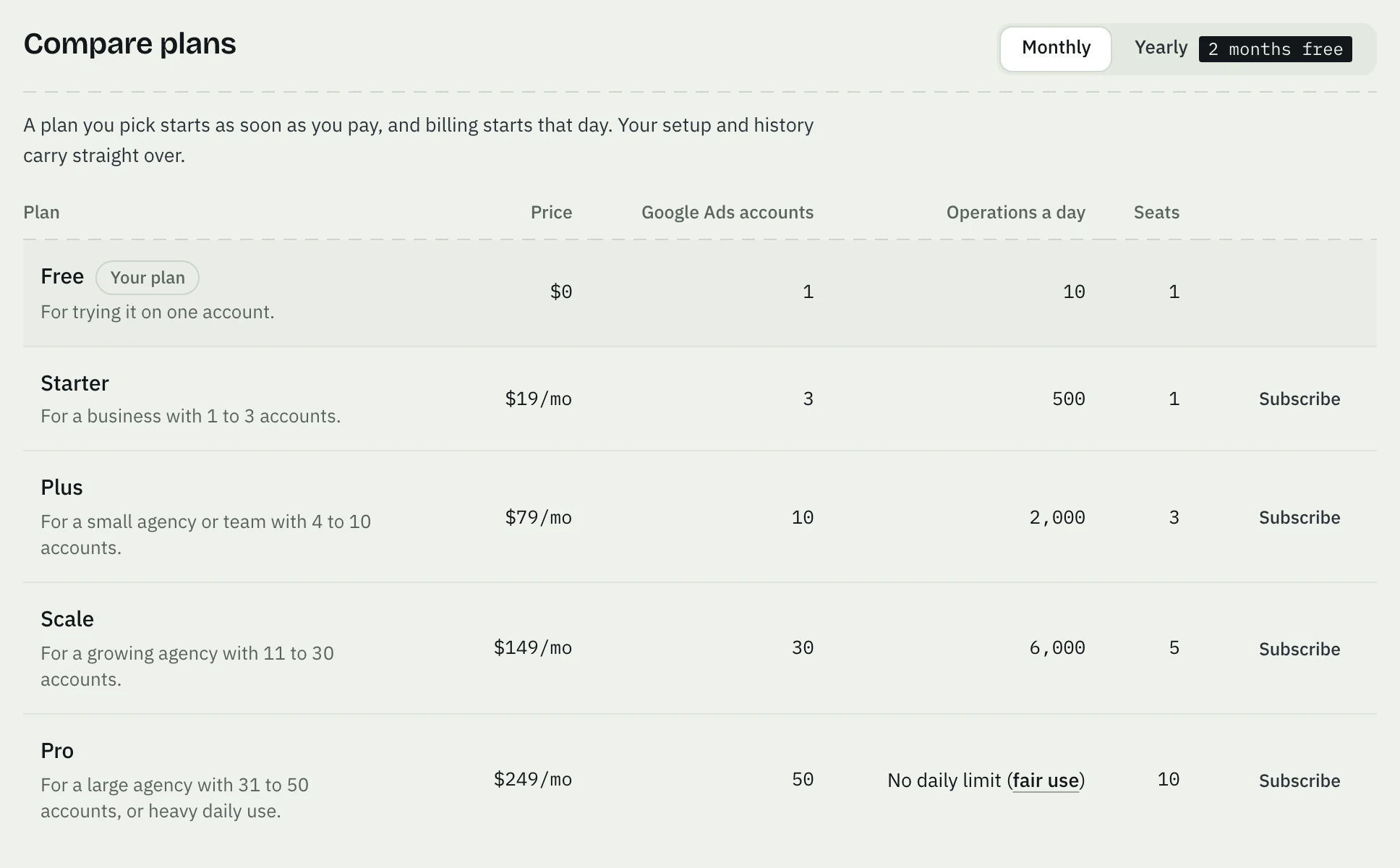
Task: Click the 50 accounts value for Pro
Action: 803,780
